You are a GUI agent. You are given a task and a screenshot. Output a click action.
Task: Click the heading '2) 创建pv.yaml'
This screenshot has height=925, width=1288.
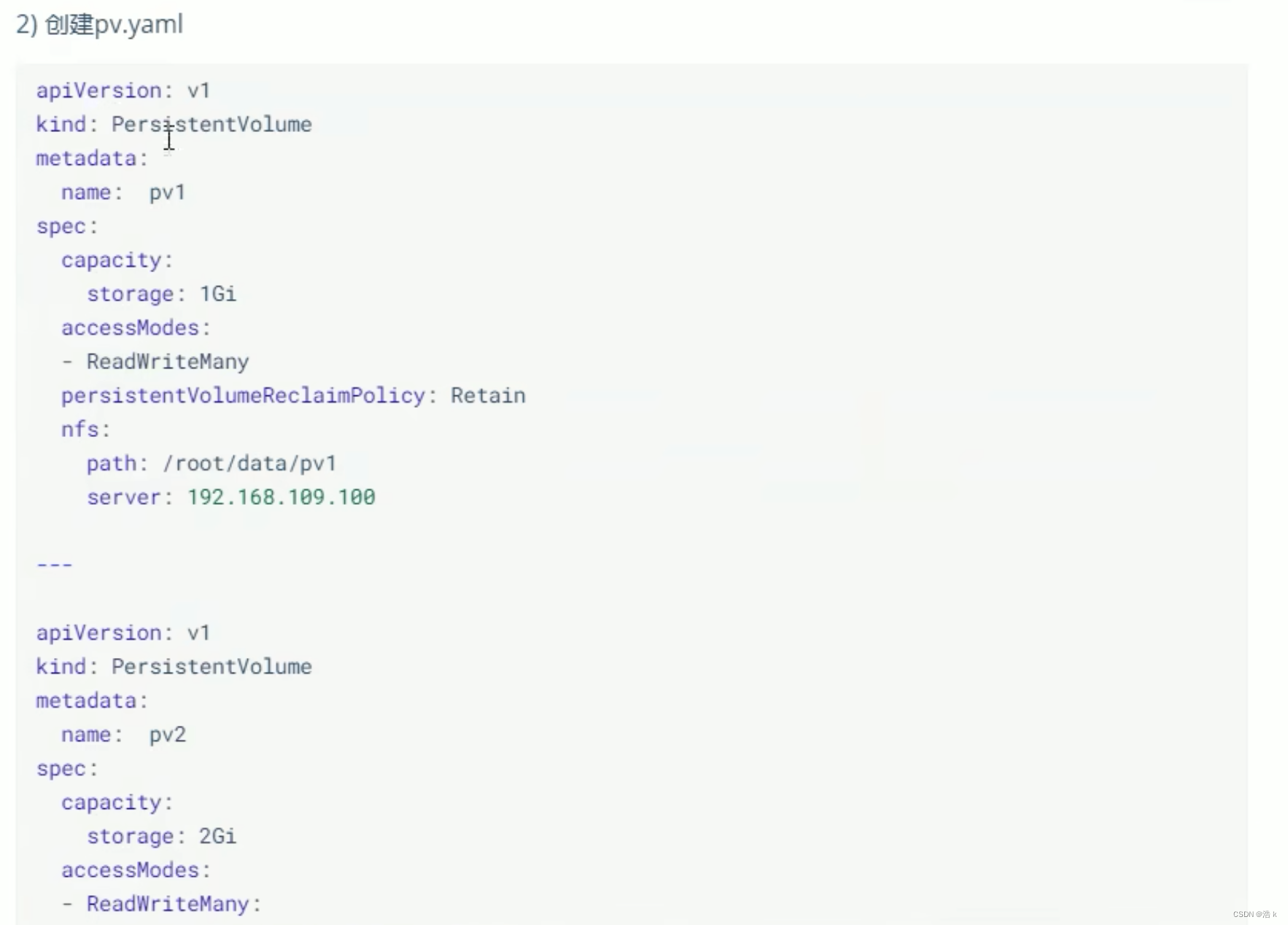pyautogui.click(x=99, y=24)
